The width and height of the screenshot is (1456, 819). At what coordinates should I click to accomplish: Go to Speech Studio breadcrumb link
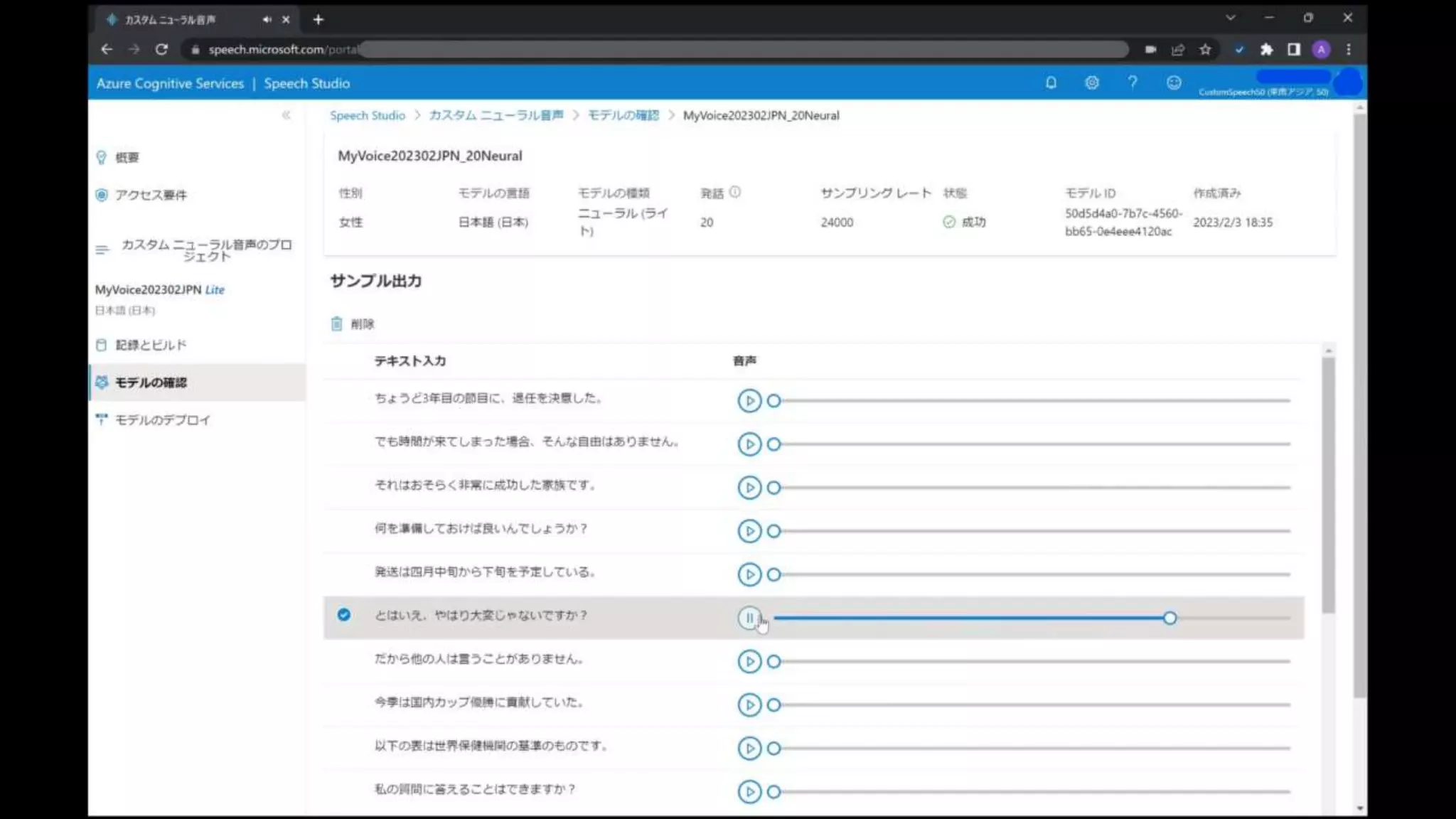coord(367,115)
